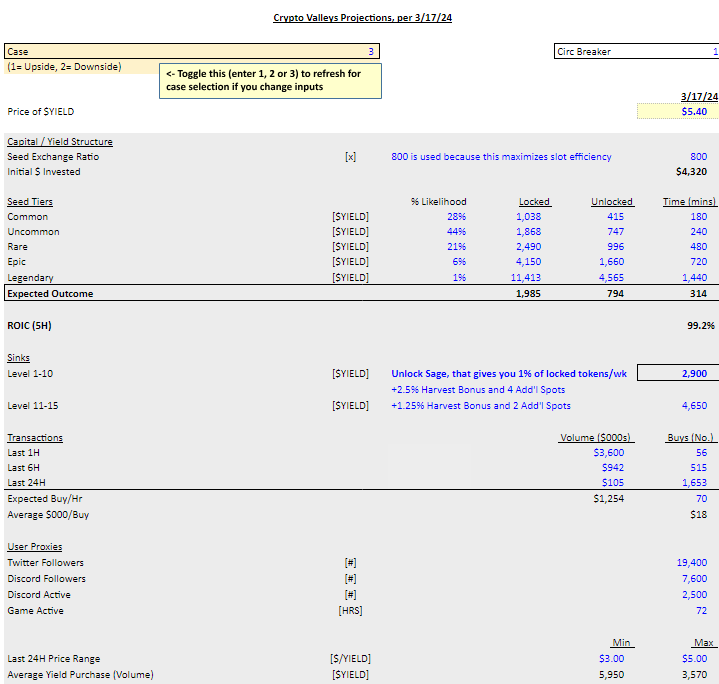Click the 24H price range min $3.00
The image size is (719, 684).
pyautogui.click(x=611, y=658)
